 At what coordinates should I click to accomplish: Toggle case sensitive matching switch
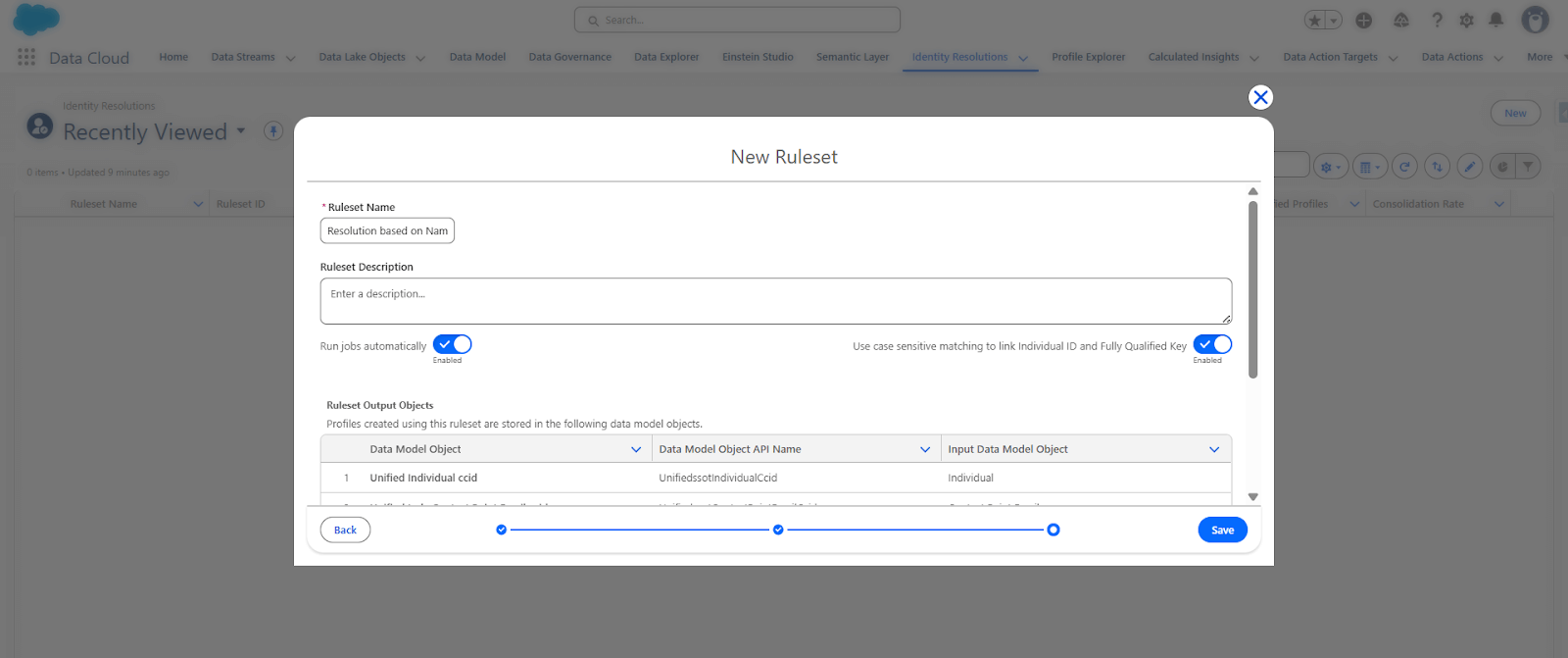click(1212, 344)
